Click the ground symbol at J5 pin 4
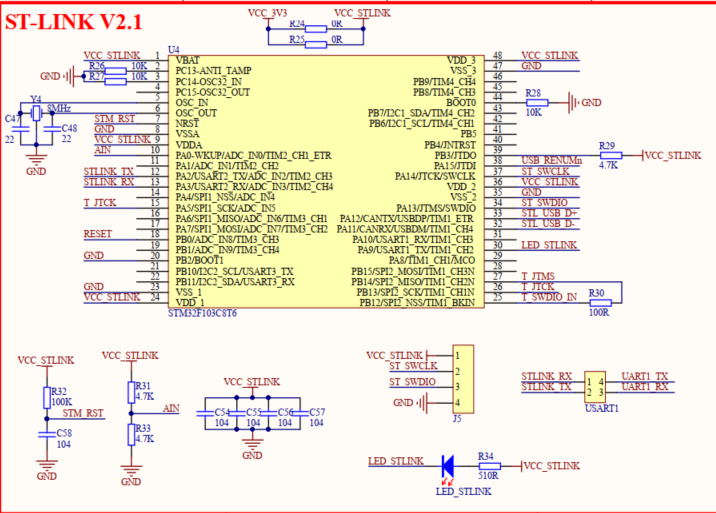Viewport: 716px width, 513px height. click(x=422, y=403)
